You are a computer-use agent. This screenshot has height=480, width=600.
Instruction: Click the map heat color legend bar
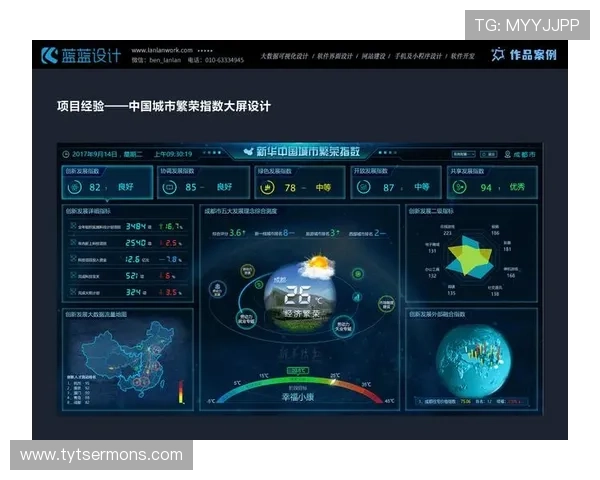(x=181, y=392)
